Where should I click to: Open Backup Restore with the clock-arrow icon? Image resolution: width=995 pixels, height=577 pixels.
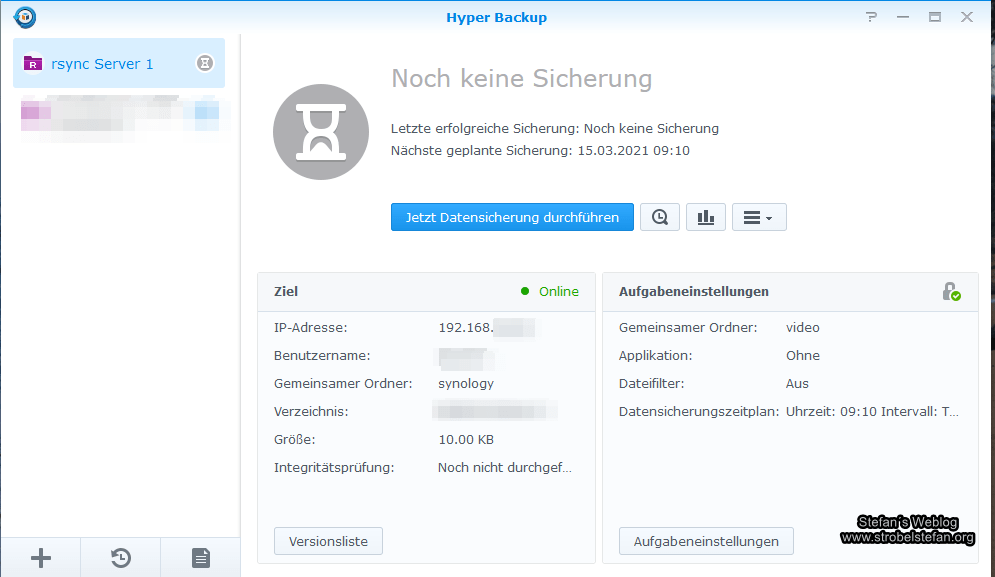(x=120, y=557)
